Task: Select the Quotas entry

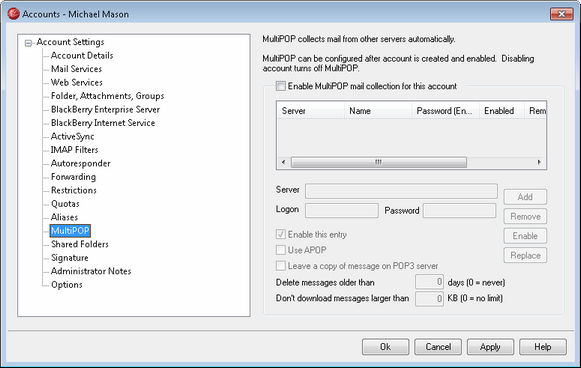Action: (65, 204)
